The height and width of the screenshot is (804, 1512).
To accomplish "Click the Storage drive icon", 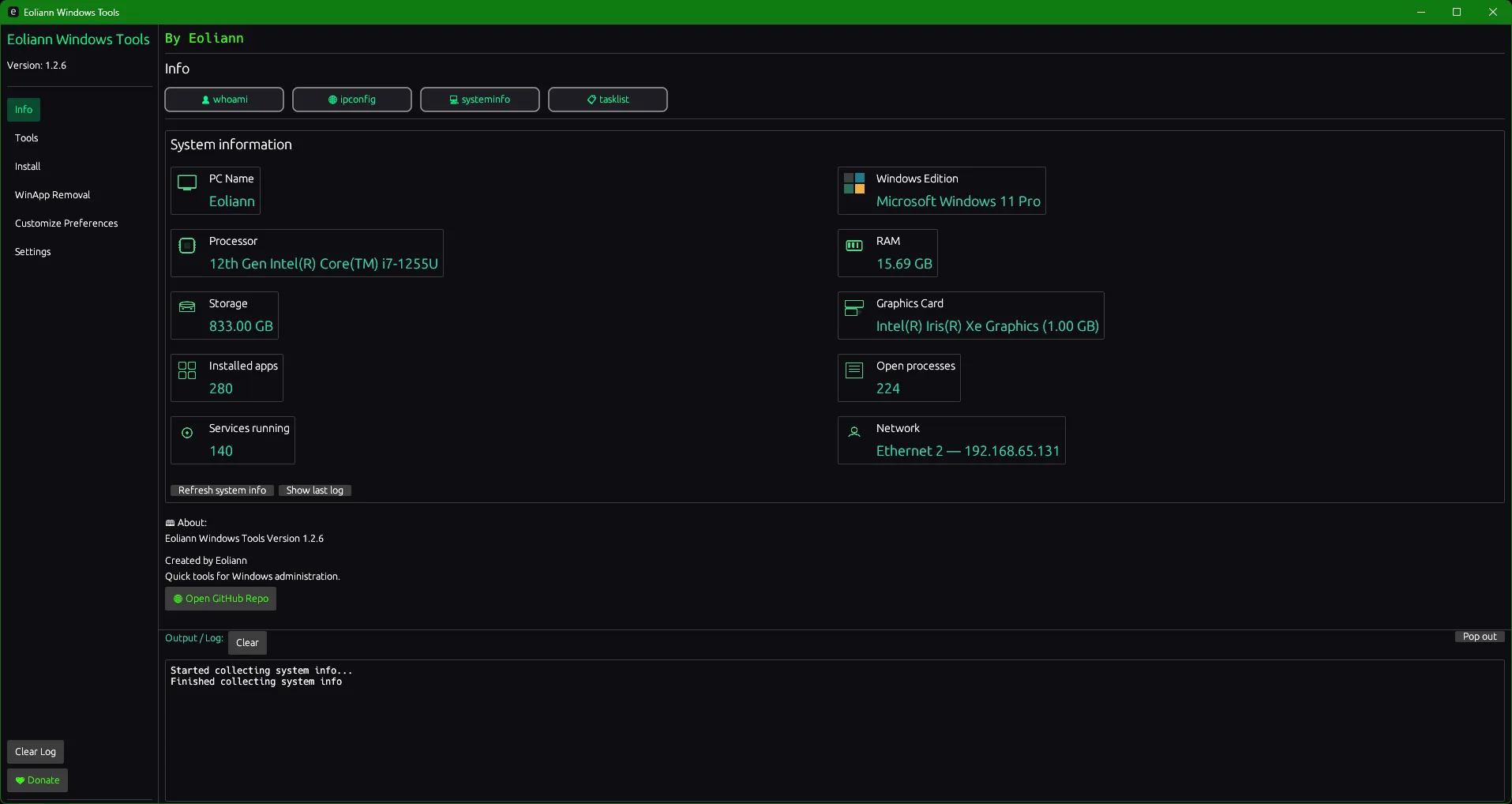I will pyautogui.click(x=186, y=307).
